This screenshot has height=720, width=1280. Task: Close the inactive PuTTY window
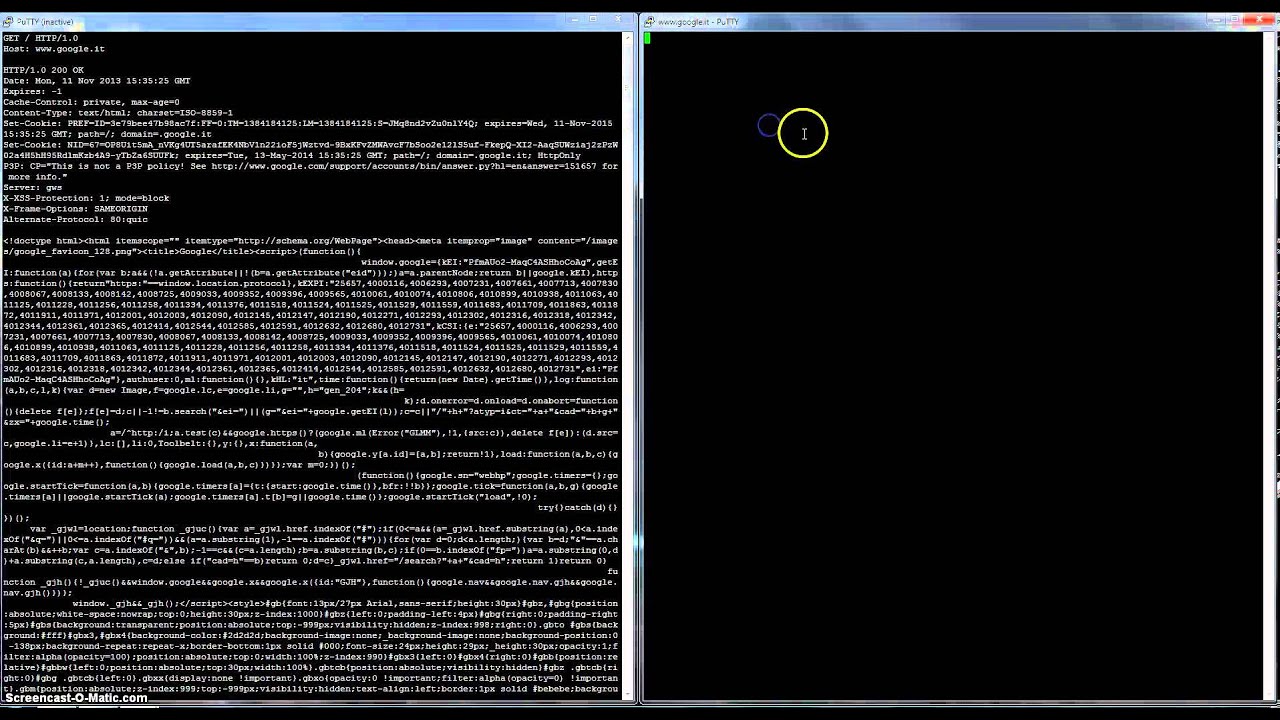[x=616, y=20]
